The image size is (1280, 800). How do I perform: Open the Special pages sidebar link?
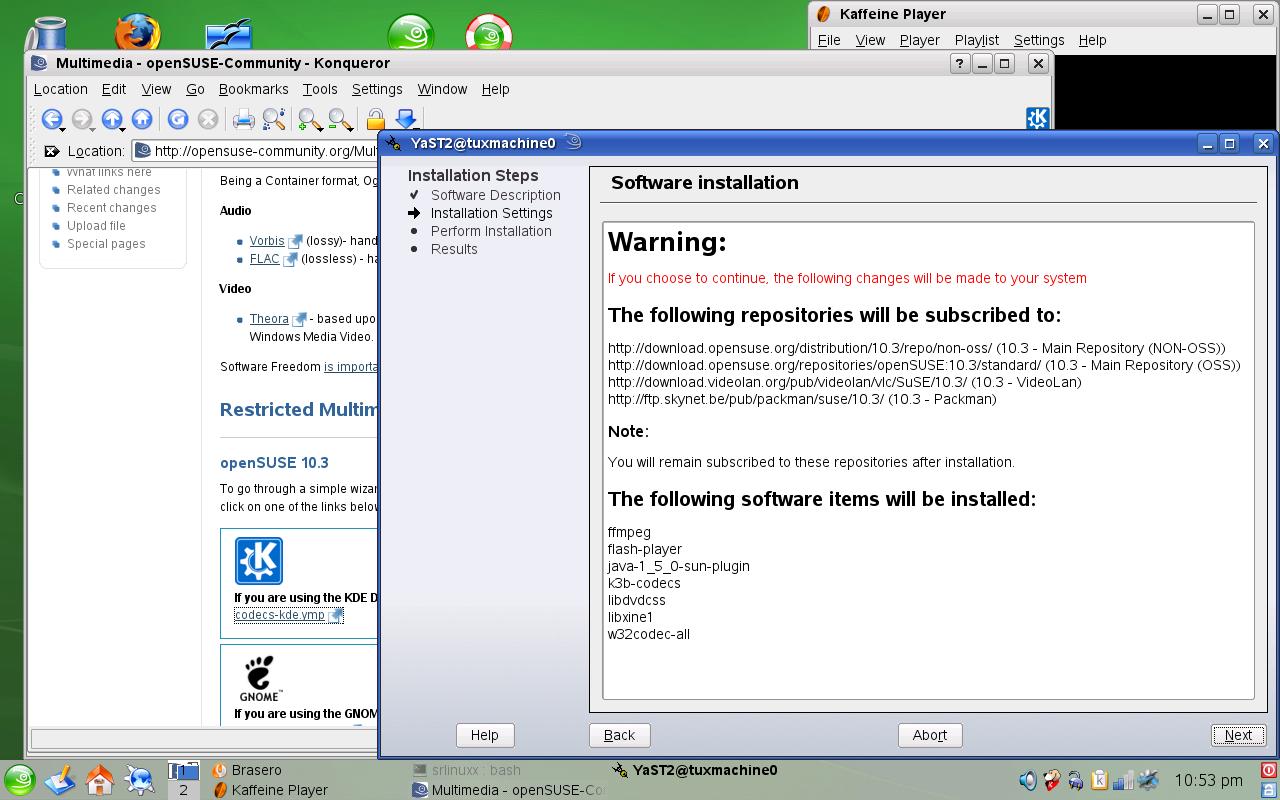106,244
